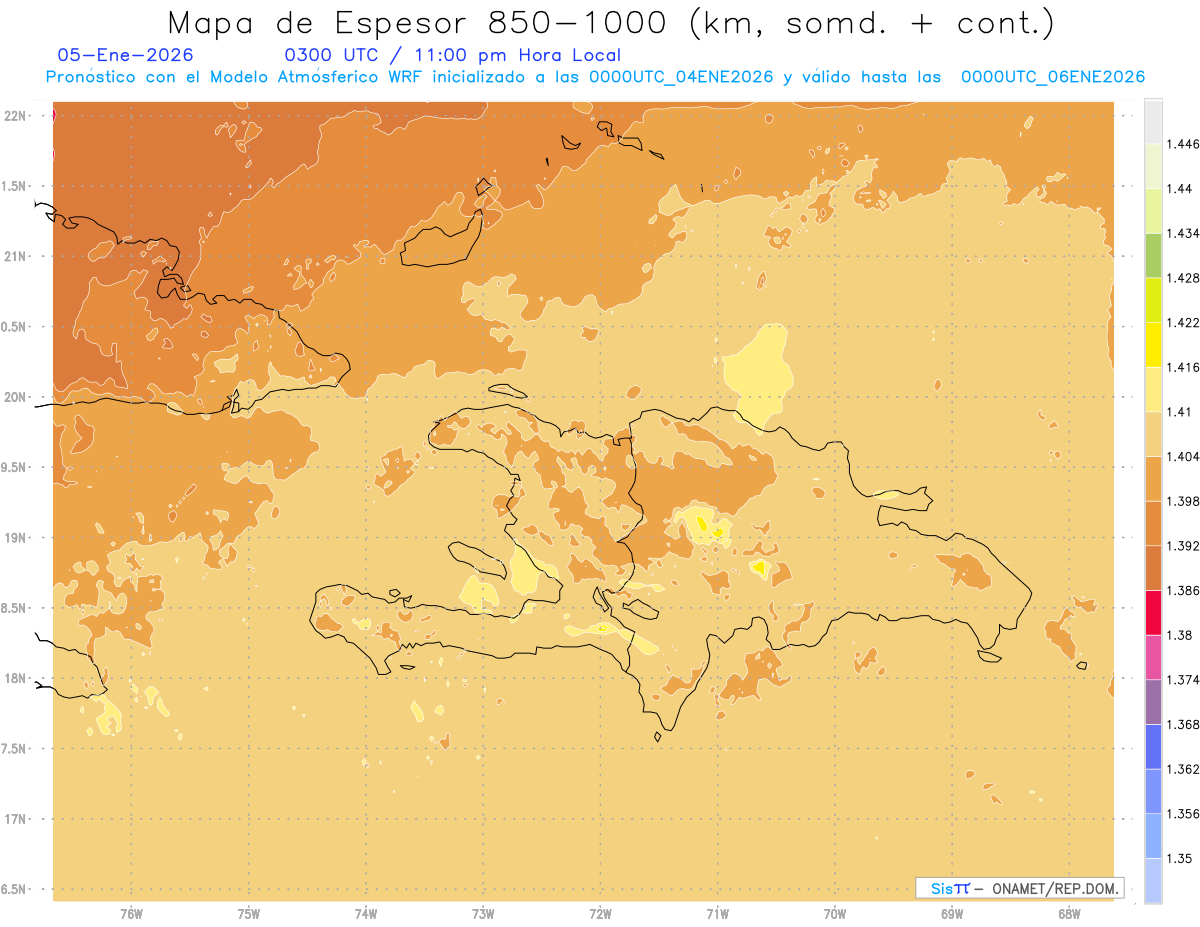This screenshot has height=927, width=1200.
Task: Click the legend value 1.428
Action: (1184, 278)
